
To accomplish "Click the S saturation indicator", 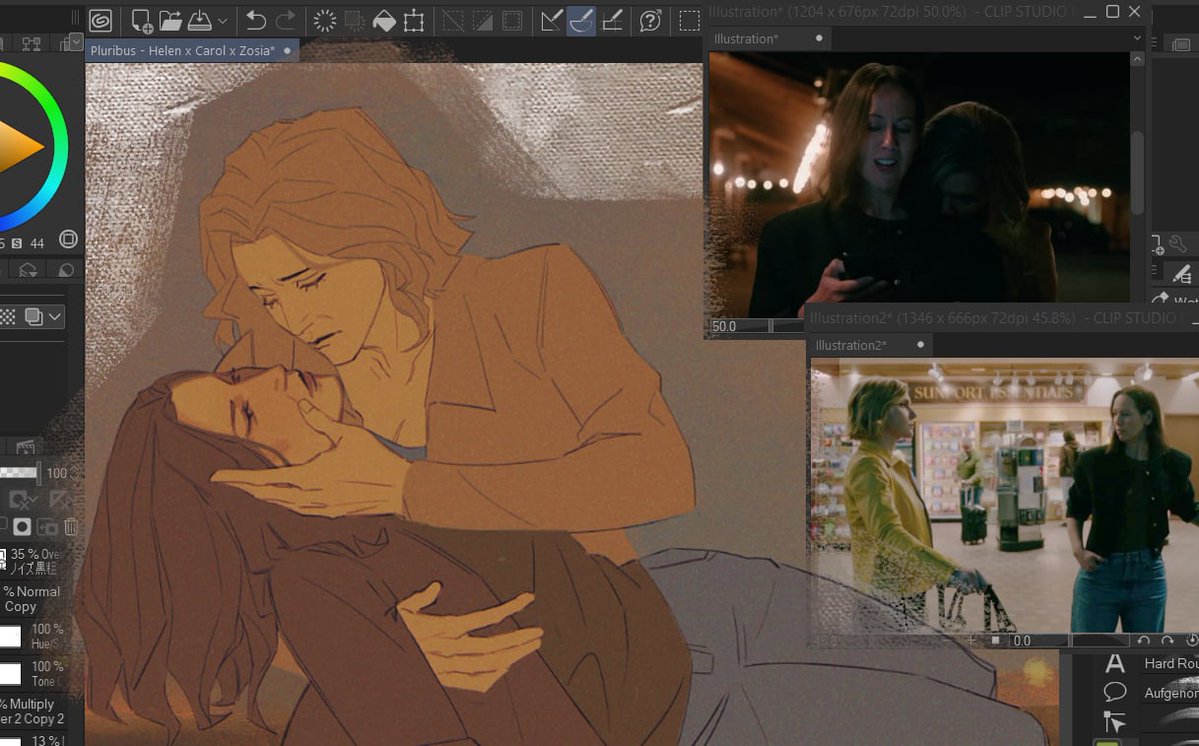I will 16,243.
